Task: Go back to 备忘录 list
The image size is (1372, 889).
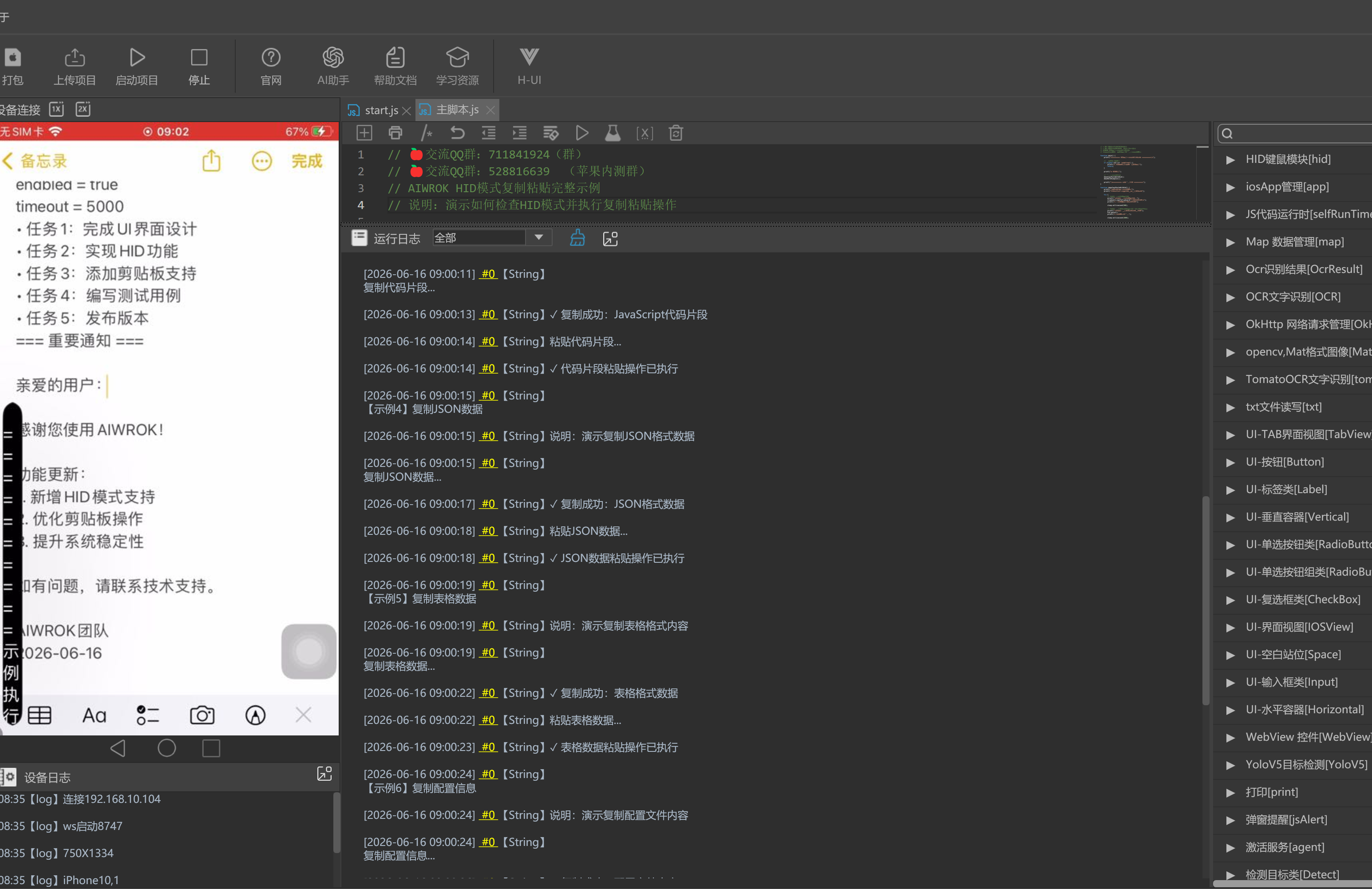Action: tap(35, 161)
